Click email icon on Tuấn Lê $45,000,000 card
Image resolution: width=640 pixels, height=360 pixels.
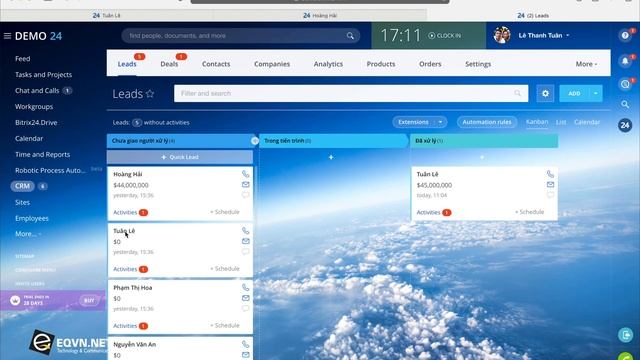coord(550,184)
